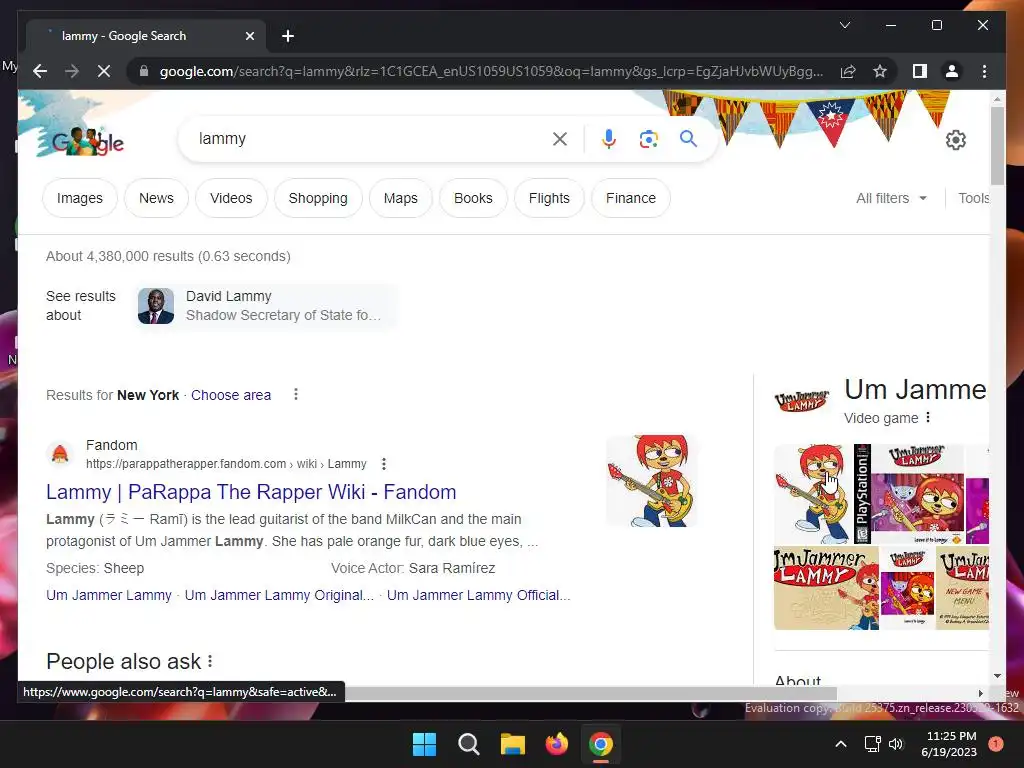Click the forward navigation arrow
This screenshot has width=1024, height=768.
pyautogui.click(x=72, y=71)
